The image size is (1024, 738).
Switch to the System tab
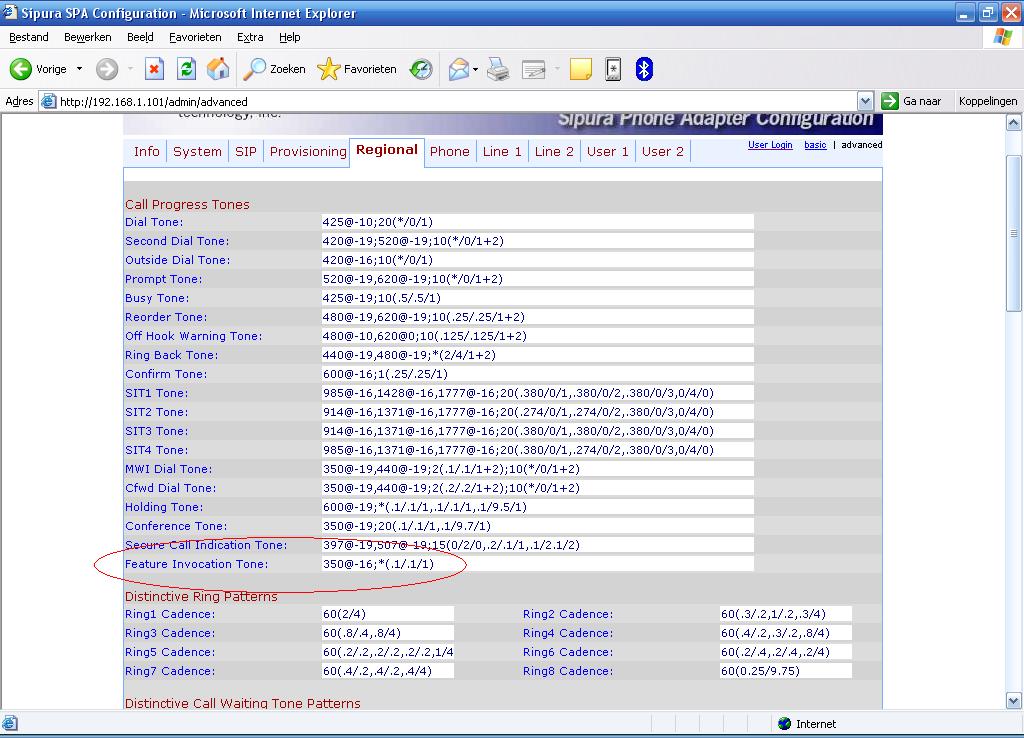[x=197, y=152]
